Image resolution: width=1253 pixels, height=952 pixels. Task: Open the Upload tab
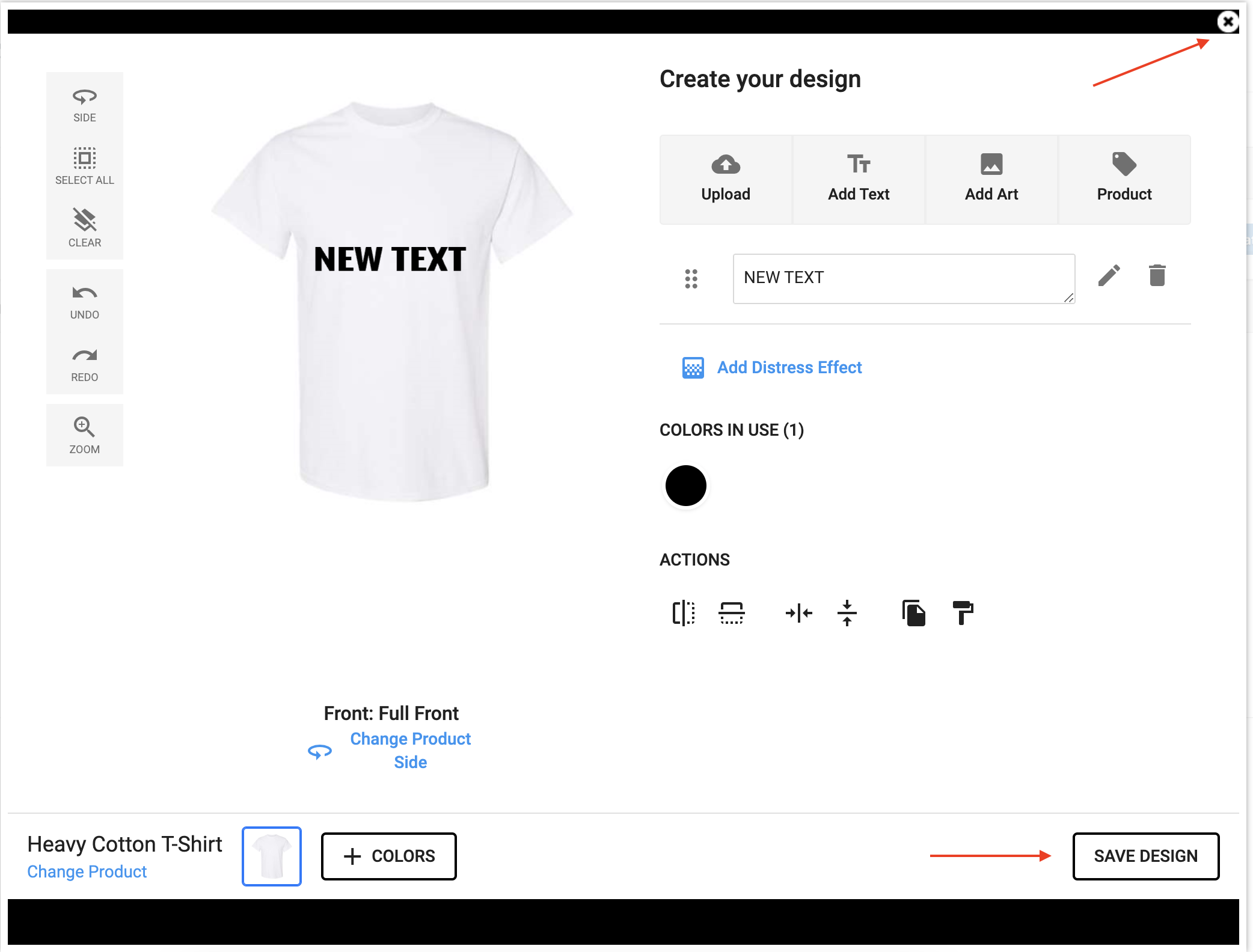725,177
